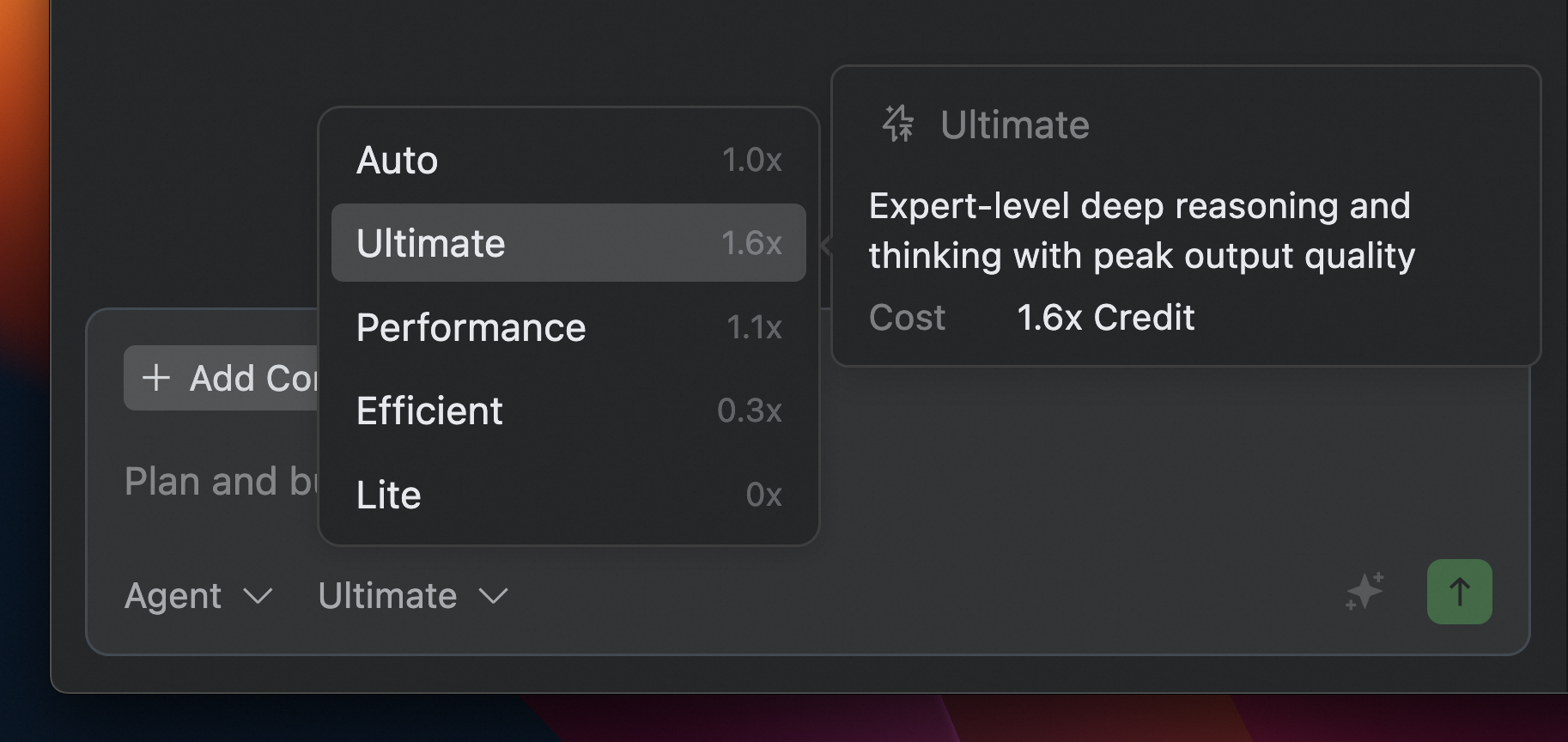The width and height of the screenshot is (1568, 742).
Task: Focus the 'Plan and build' prompt field
Action: [x=221, y=481]
